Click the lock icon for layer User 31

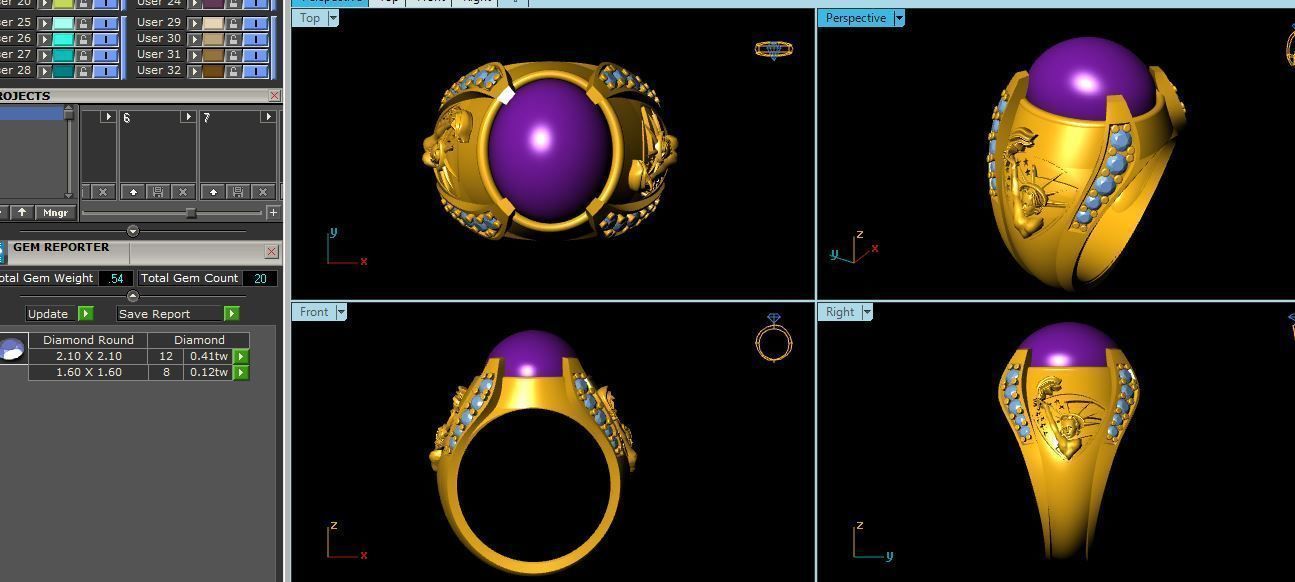pos(233,55)
